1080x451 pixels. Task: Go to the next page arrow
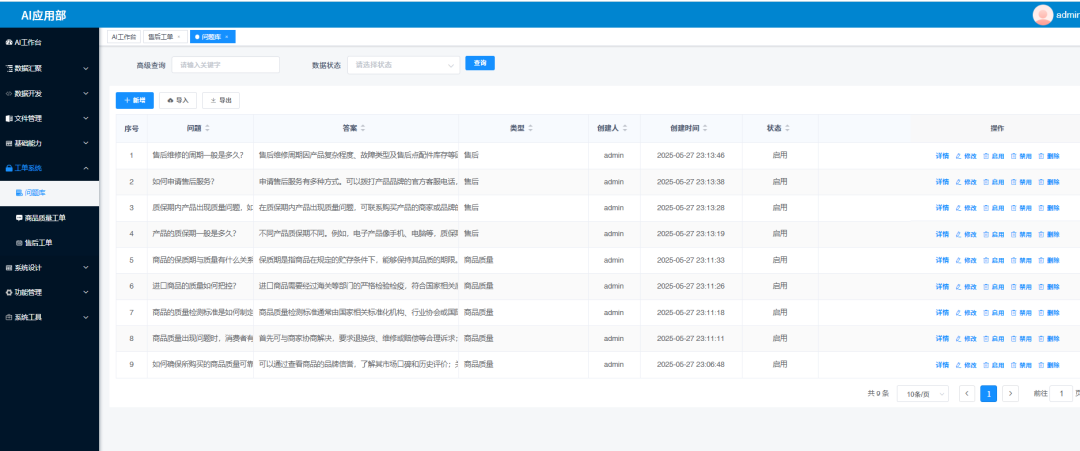[x=1010, y=393]
